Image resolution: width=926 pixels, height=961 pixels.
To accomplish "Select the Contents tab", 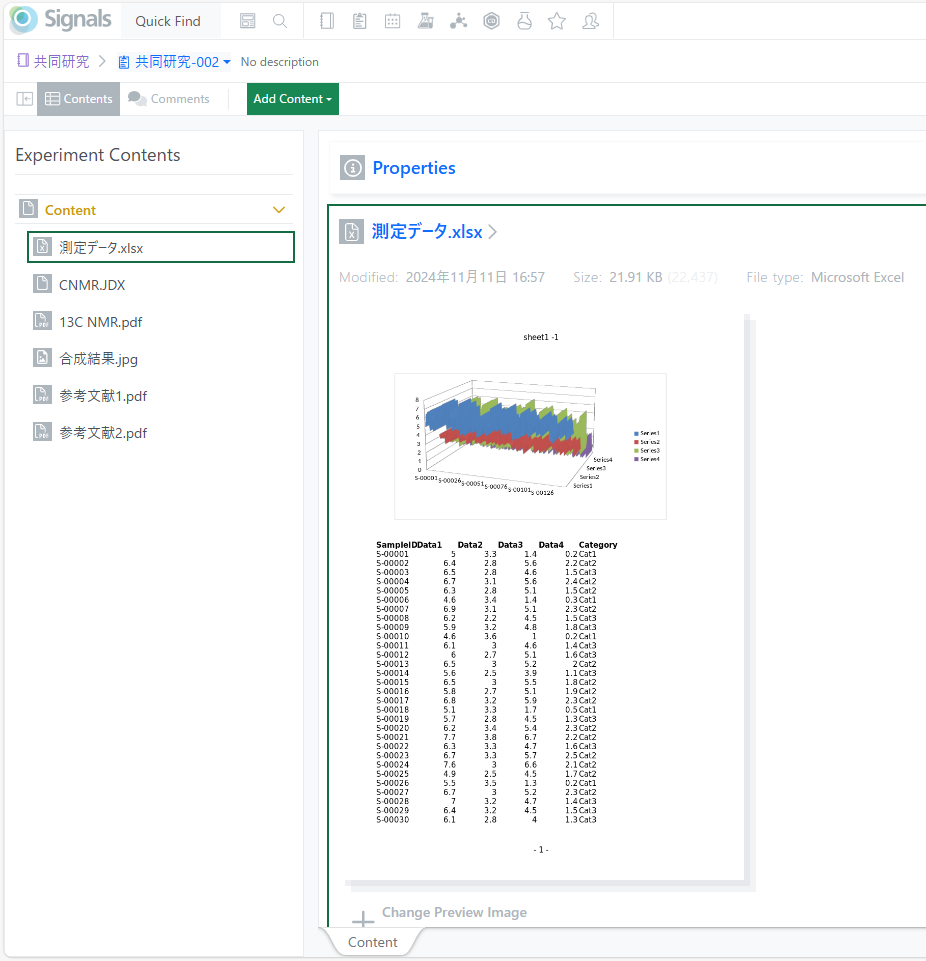I will click(78, 99).
